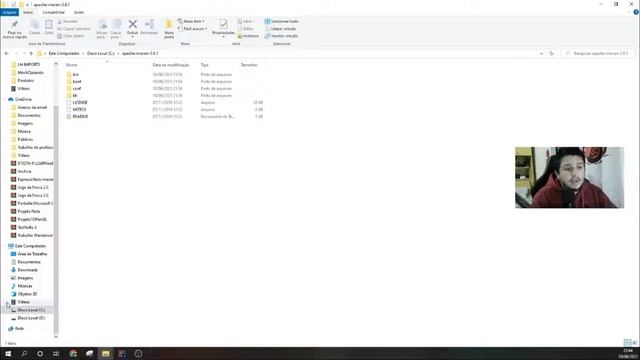Select the bin folder

[76, 74]
